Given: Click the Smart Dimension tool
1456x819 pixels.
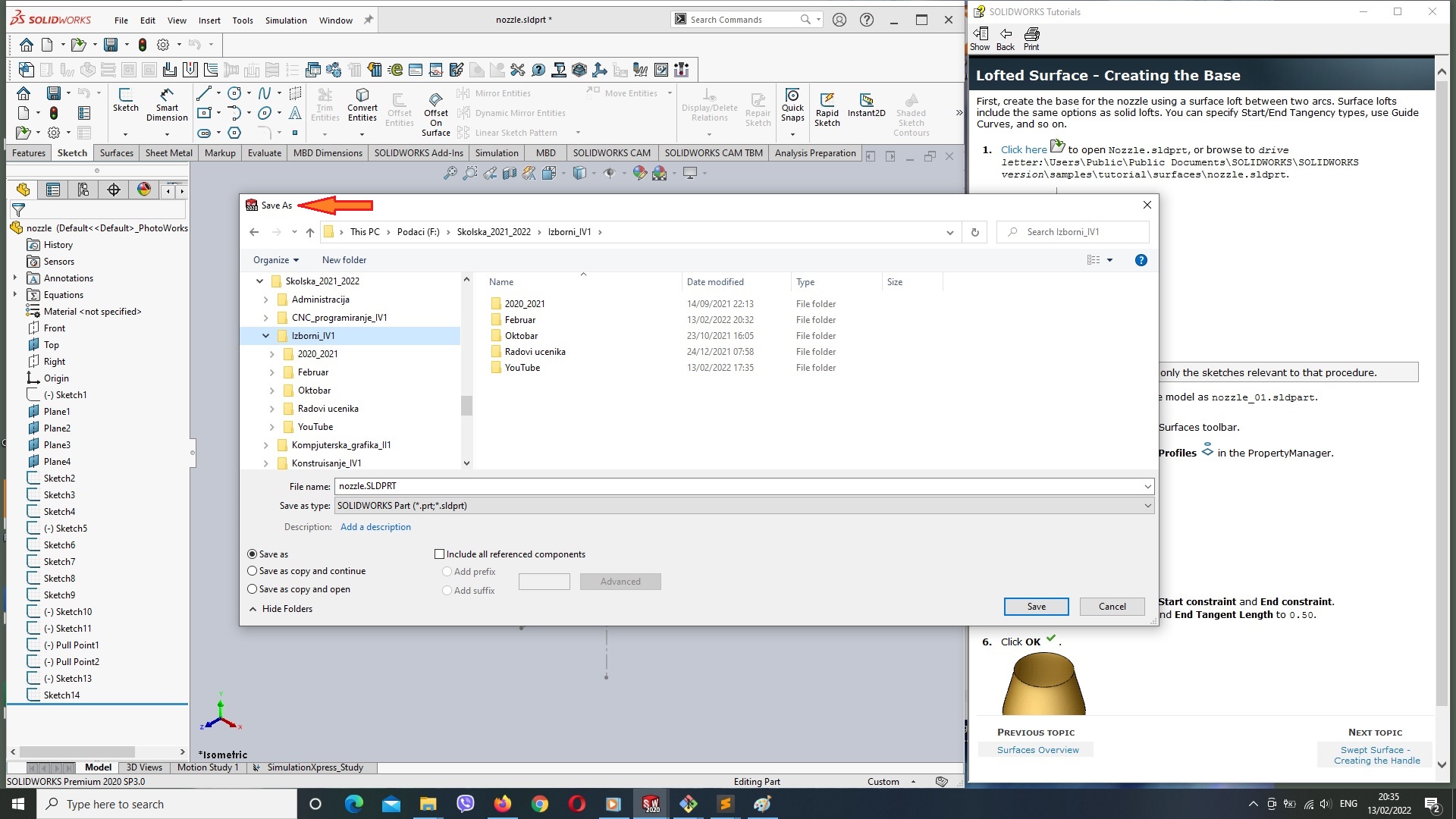Looking at the screenshot, I should (167, 104).
